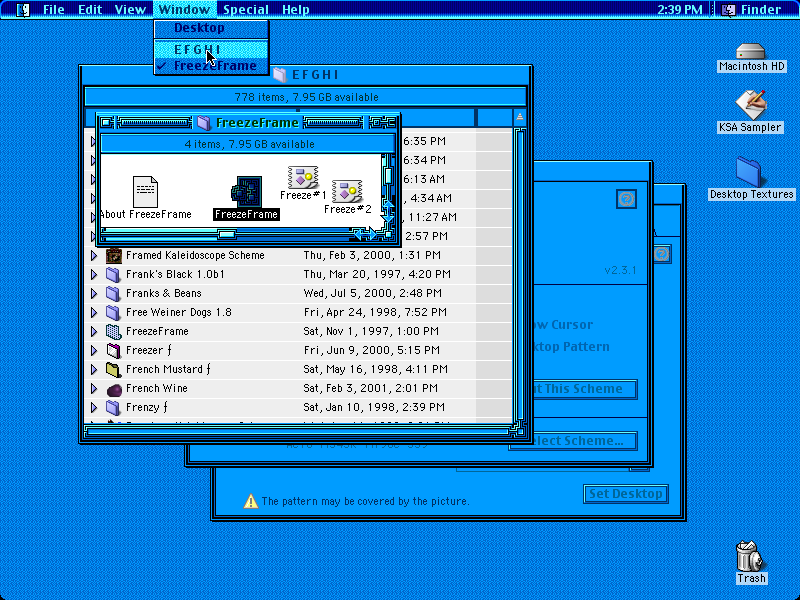The image size is (800, 600).
Task: Expand the Frenzy ƒ folder
Action: (94, 408)
